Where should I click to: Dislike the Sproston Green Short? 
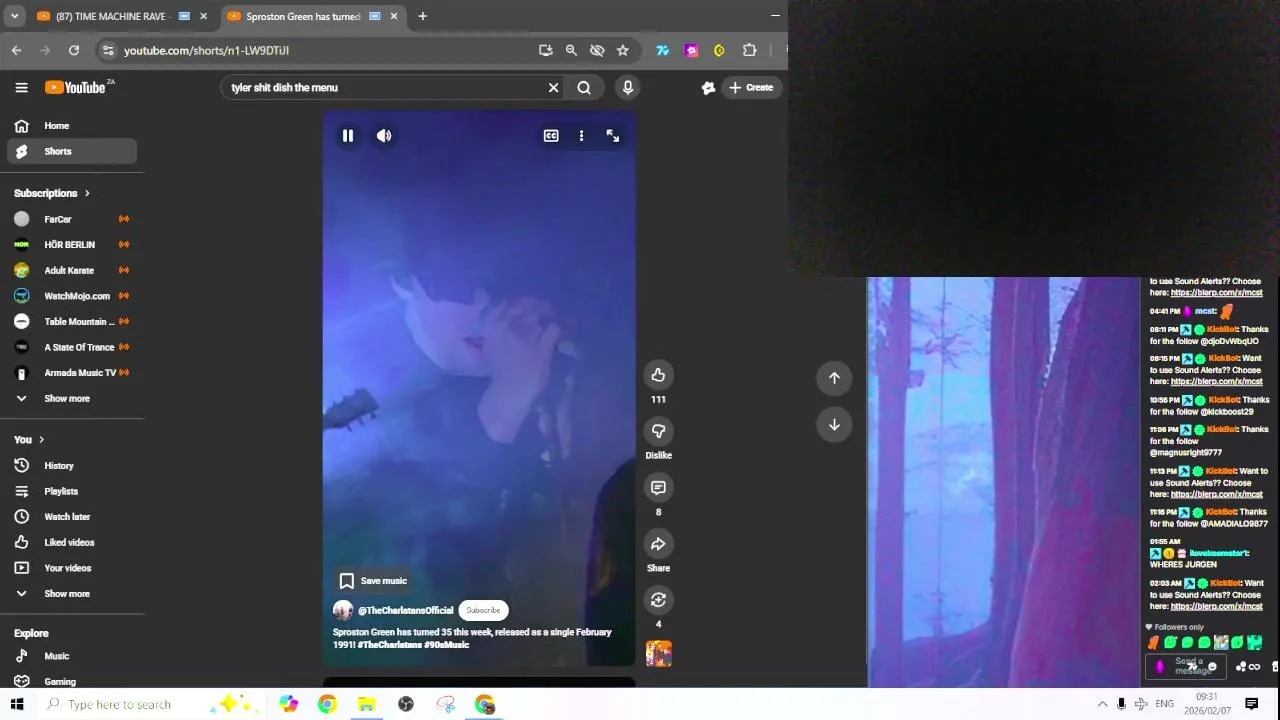[x=658, y=432]
